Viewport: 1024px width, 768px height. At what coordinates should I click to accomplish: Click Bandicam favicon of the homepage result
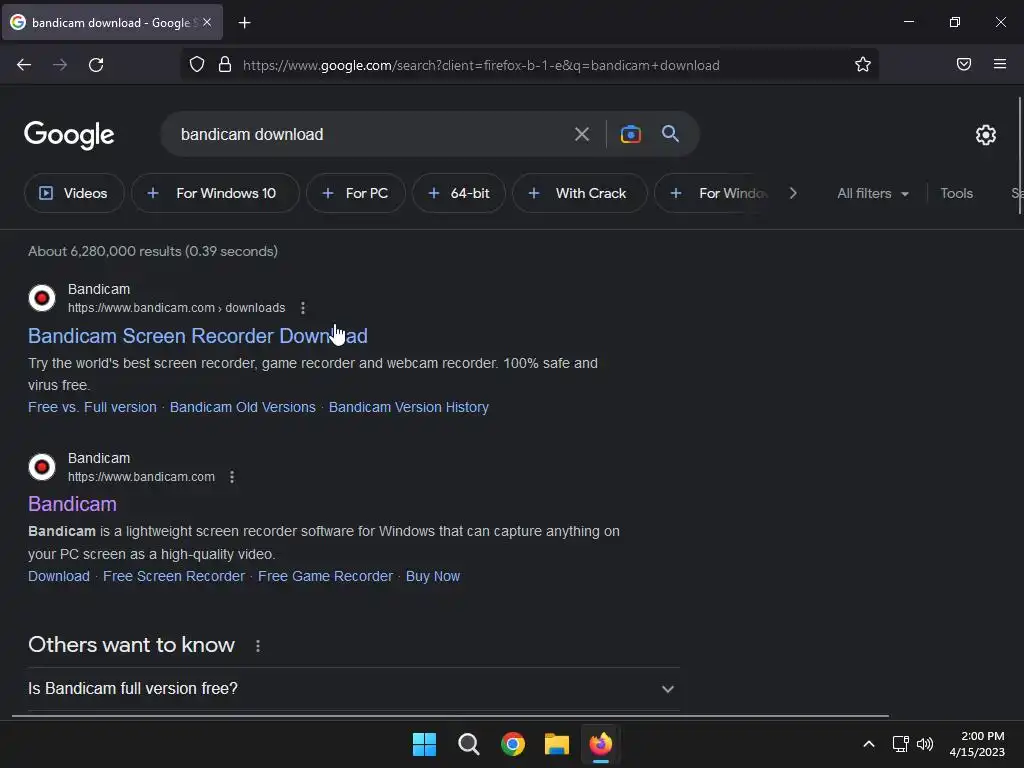pyautogui.click(x=42, y=467)
